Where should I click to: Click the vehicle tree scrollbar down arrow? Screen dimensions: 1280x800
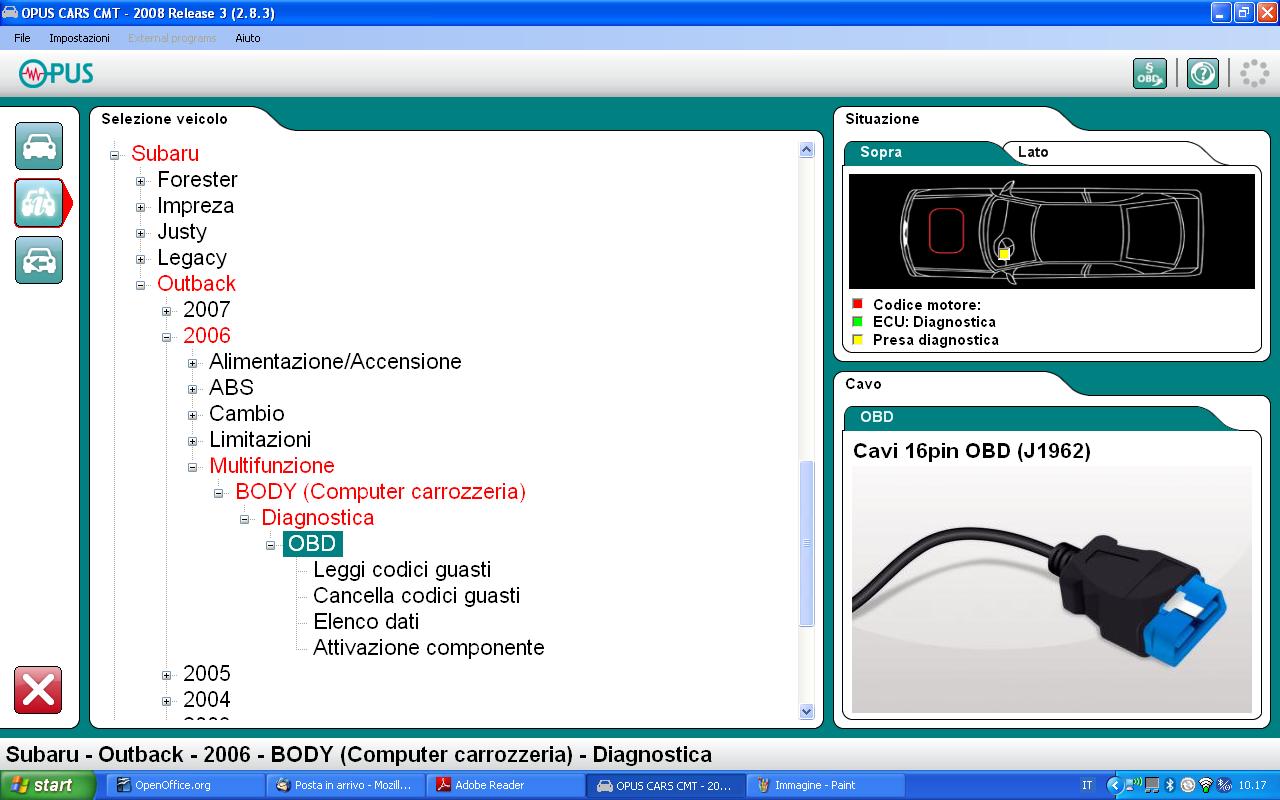tap(807, 711)
